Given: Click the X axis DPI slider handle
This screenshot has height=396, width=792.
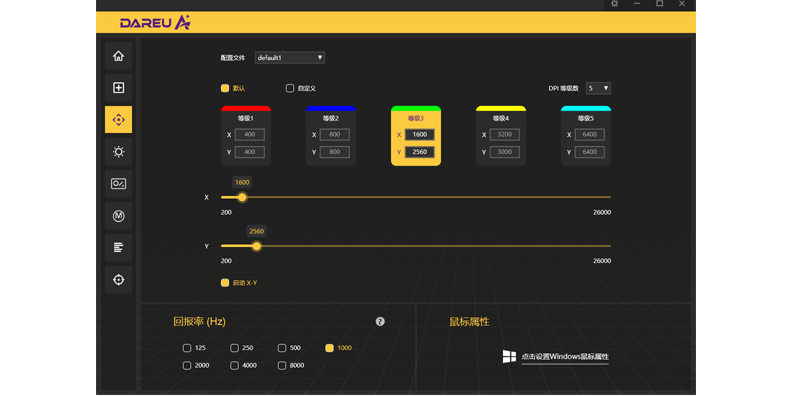Looking at the screenshot, I should (242, 197).
